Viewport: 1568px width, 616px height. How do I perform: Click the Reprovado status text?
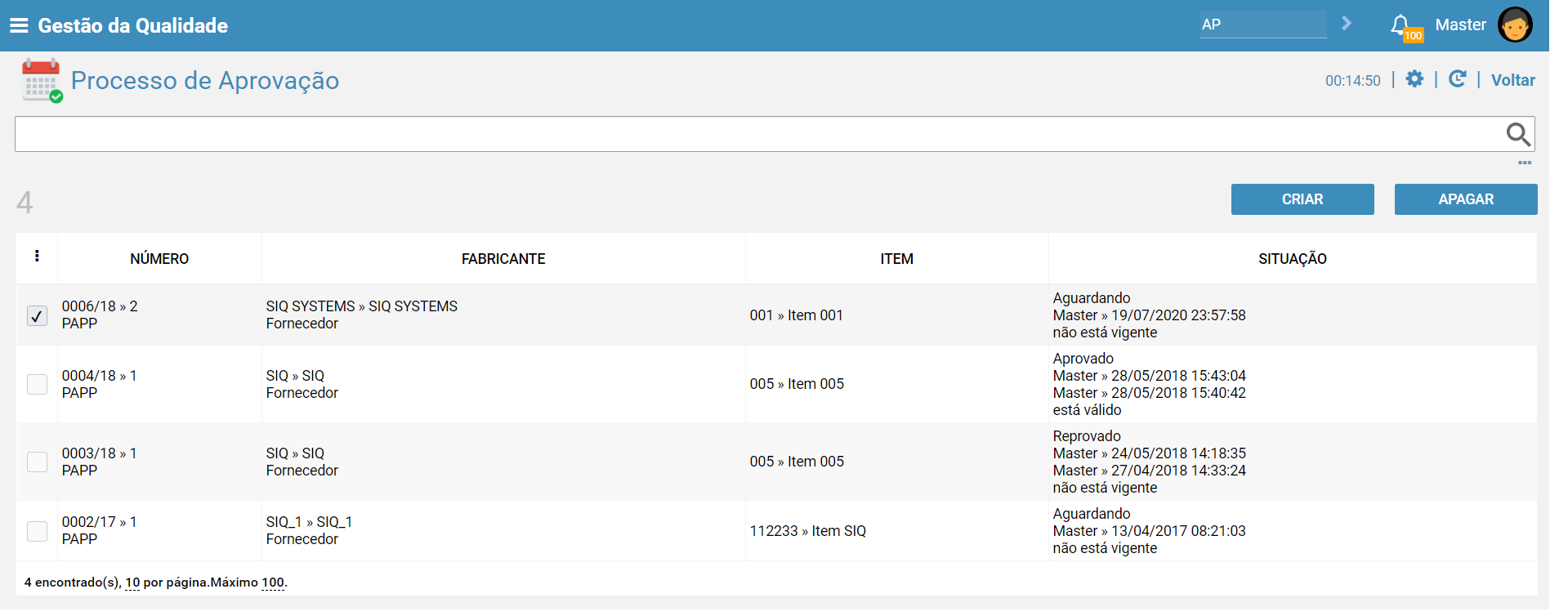[x=1087, y=436]
